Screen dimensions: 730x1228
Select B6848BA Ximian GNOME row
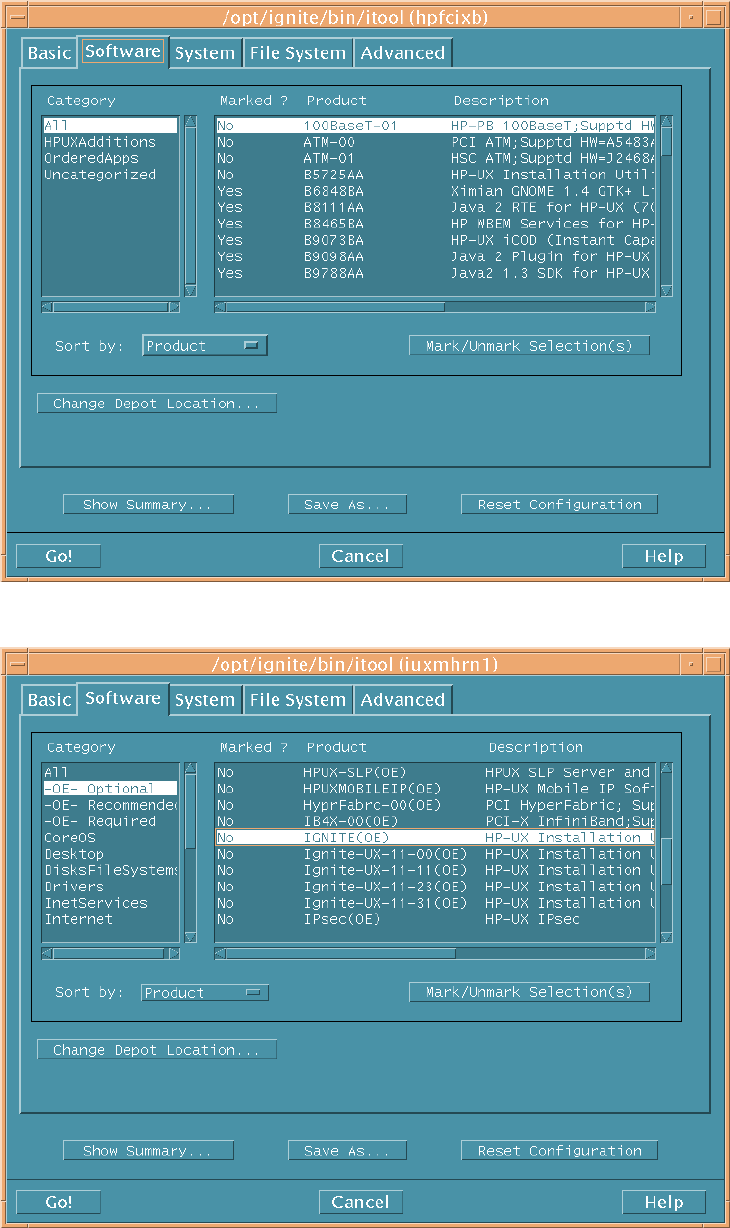point(435,191)
